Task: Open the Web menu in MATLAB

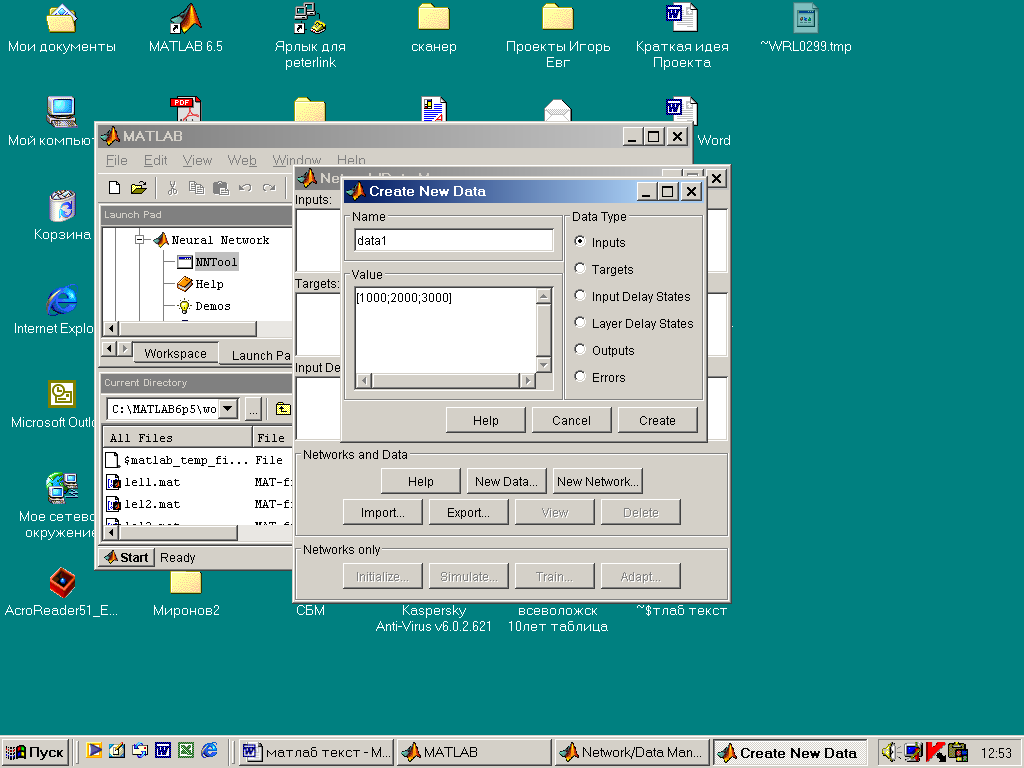Action: pyautogui.click(x=242, y=160)
